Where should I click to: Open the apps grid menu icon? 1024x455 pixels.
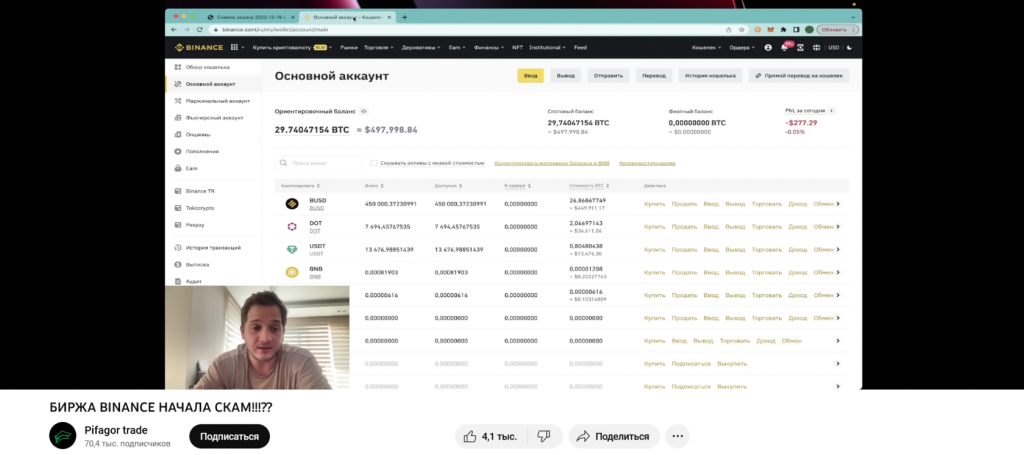click(x=234, y=47)
